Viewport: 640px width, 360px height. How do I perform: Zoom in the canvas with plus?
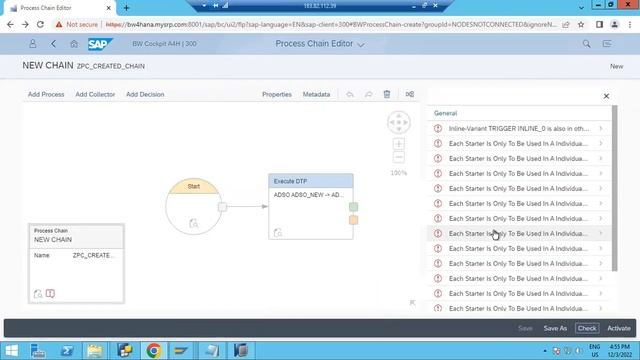coord(399,144)
